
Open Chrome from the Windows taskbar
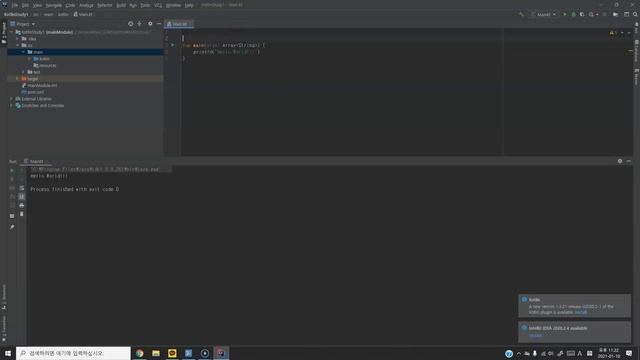[x=140, y=353]
